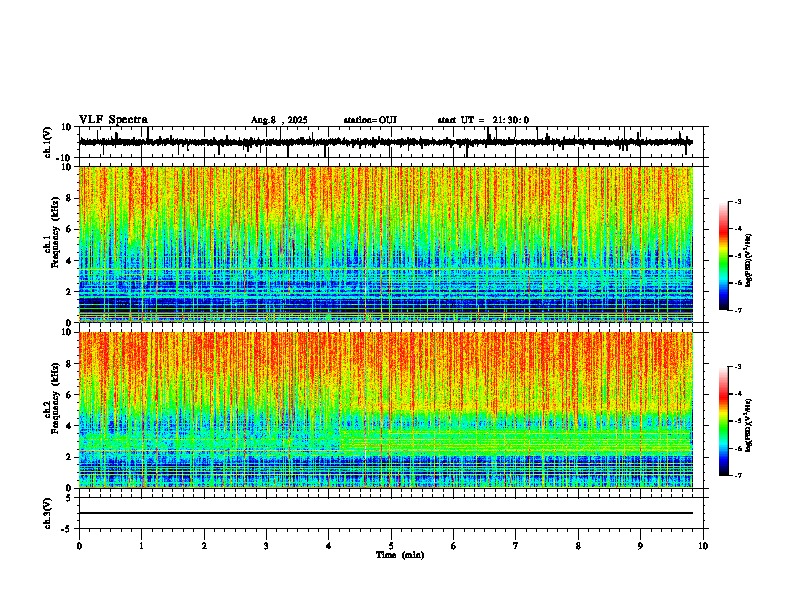Screen dimensions: 792x612
Task: Click the time axis tick label "2"
Action: pyautogui.click(x=204, y=546)
